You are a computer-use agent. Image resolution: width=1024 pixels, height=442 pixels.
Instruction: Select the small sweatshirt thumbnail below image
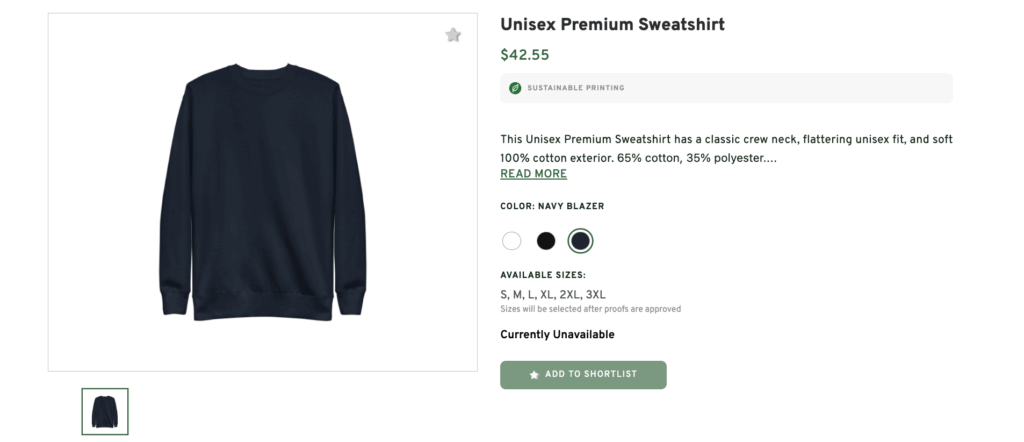click(105, 412)
